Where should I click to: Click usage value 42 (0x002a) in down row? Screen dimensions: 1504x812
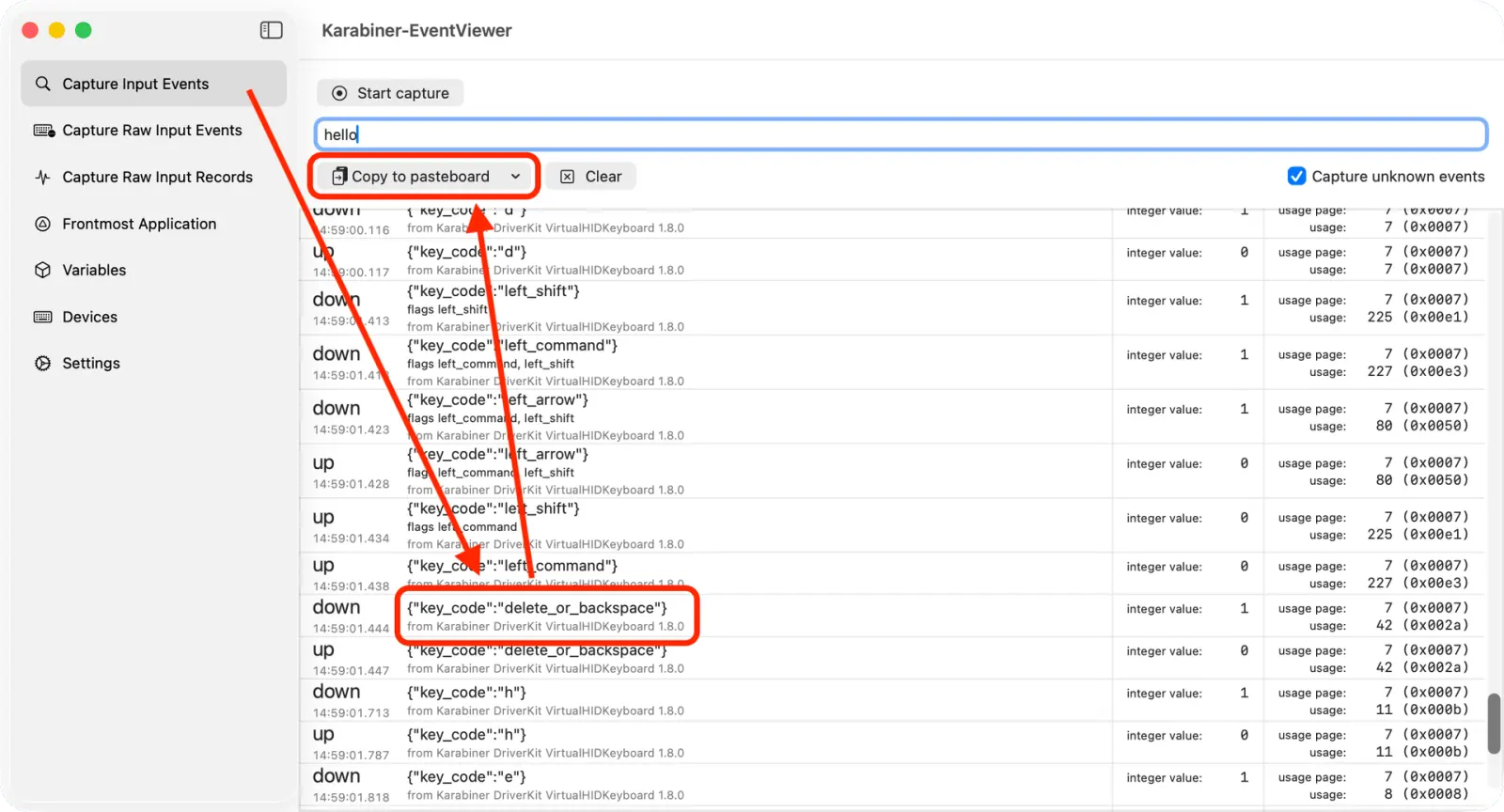point(1421,626)
